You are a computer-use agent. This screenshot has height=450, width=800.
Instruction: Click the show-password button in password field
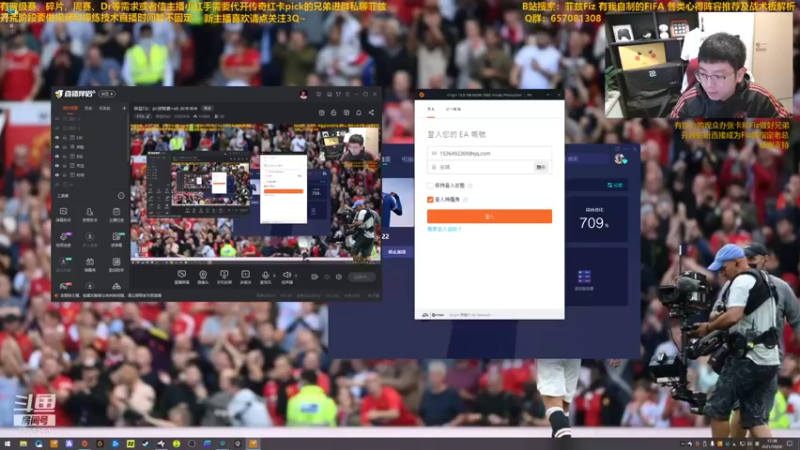[x=541, y=167]
